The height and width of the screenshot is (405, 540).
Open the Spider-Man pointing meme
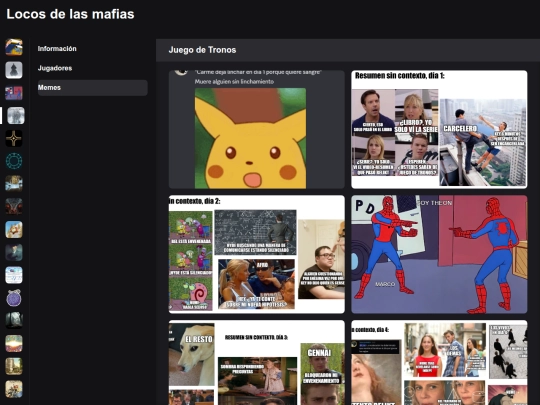pyautogui.click(x=439, y=254)
